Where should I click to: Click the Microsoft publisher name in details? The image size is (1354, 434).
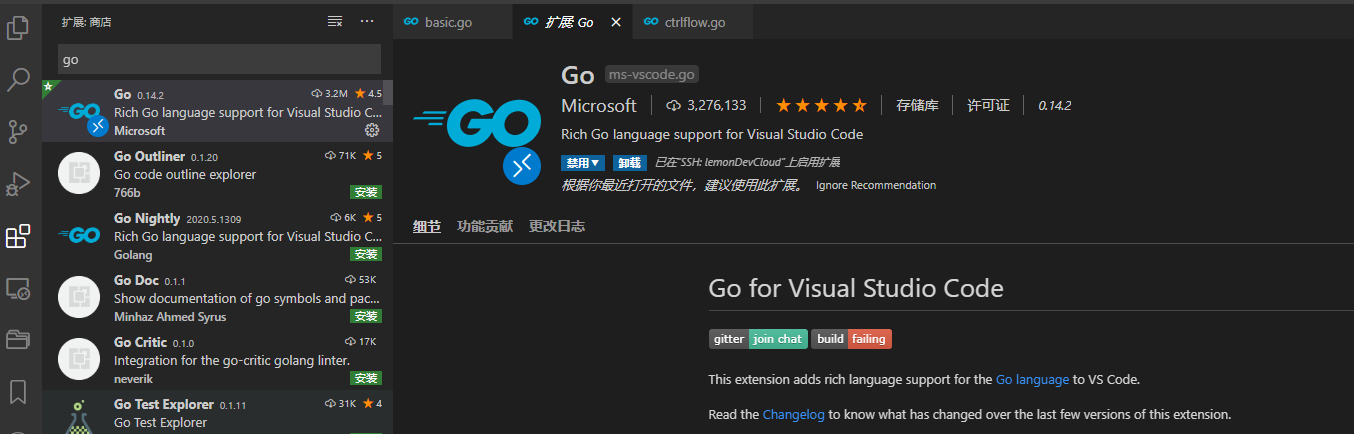(x=599, y=105)
